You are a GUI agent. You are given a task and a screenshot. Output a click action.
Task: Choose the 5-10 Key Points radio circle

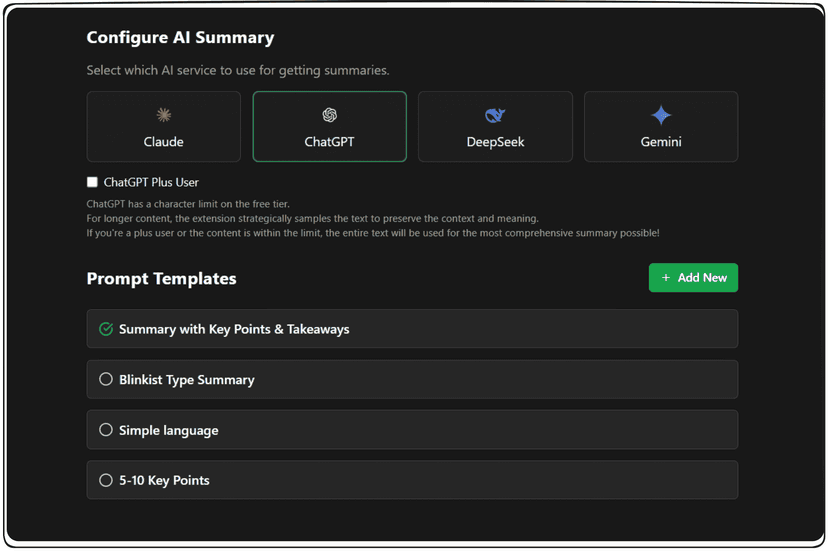pos(106,480)
